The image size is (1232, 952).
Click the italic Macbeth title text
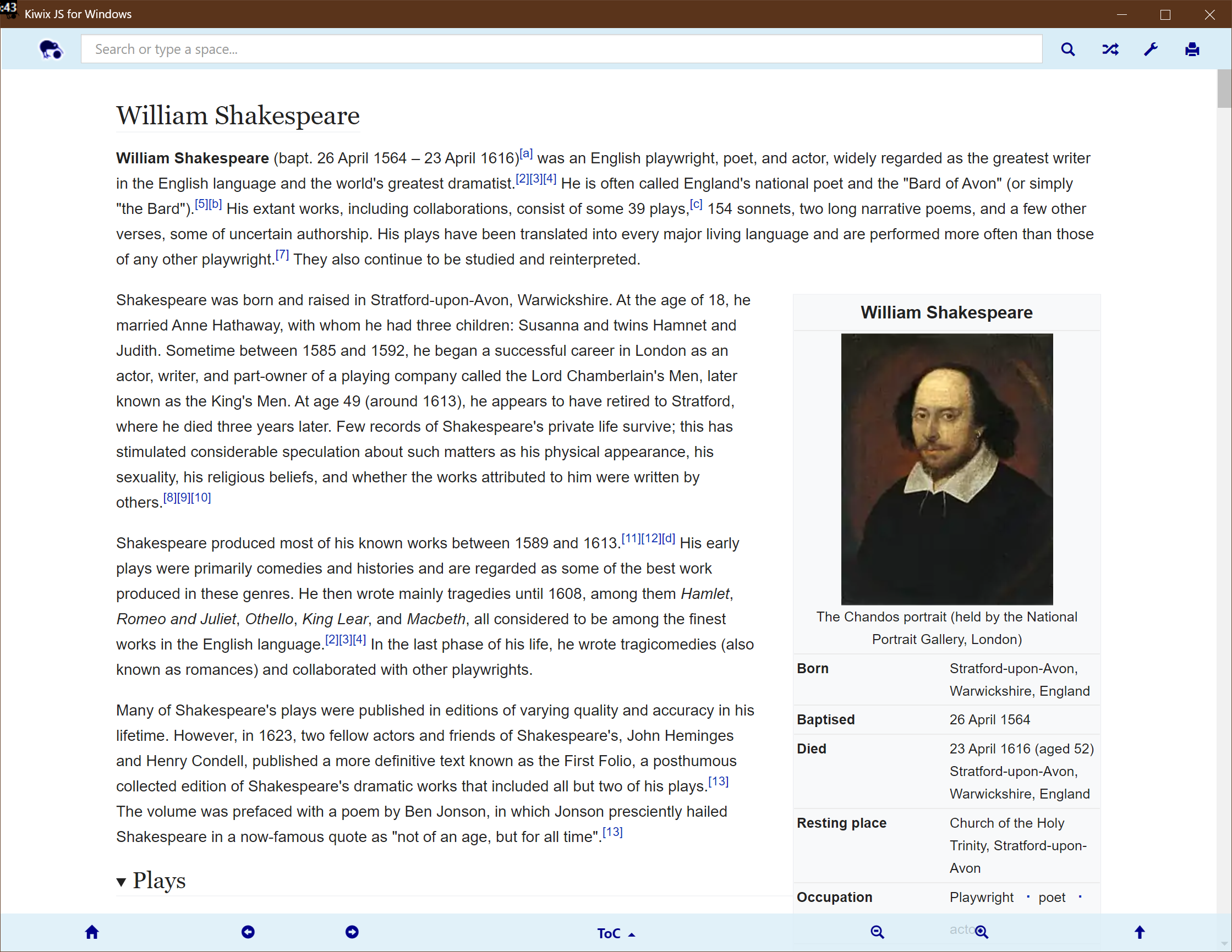[436, 619]
